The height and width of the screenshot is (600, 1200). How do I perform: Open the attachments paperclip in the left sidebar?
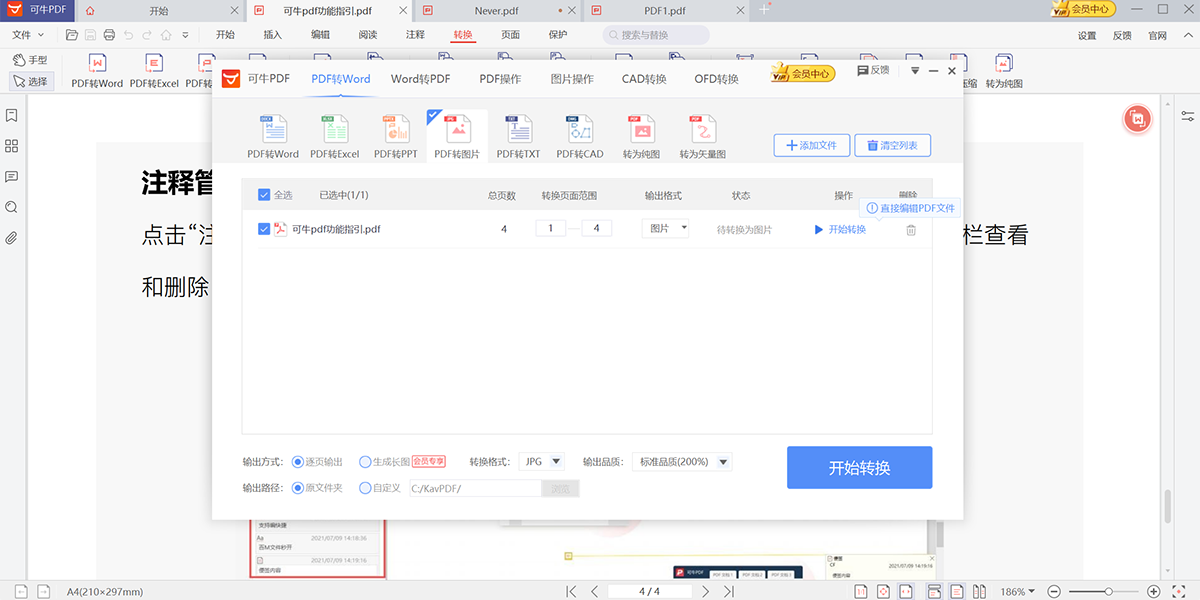point(12,238)
